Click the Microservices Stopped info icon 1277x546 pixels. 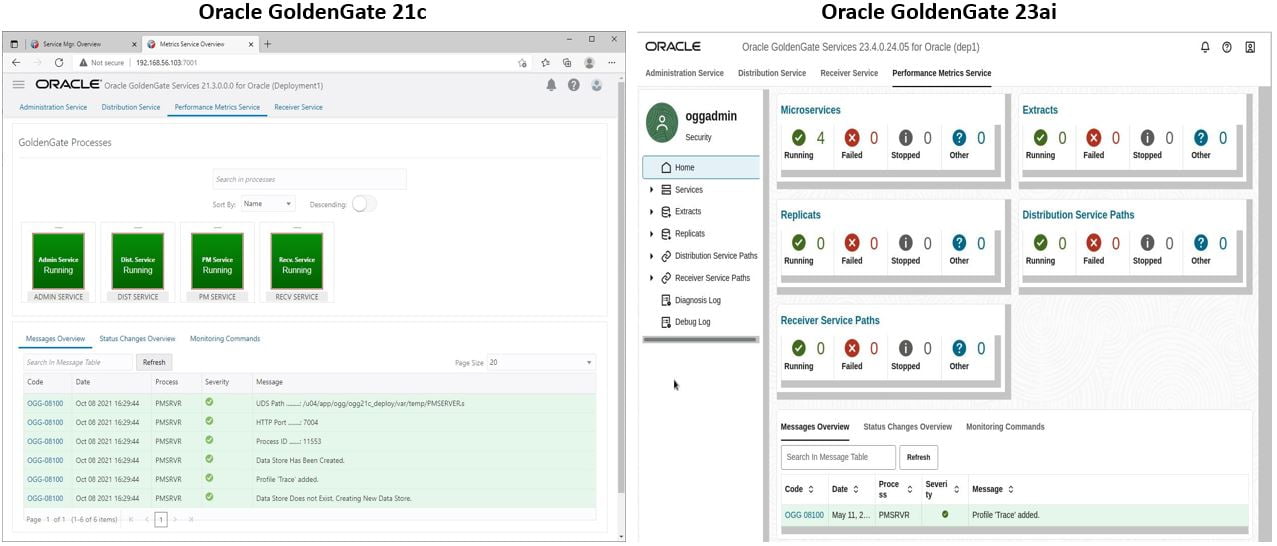point(906,138)
